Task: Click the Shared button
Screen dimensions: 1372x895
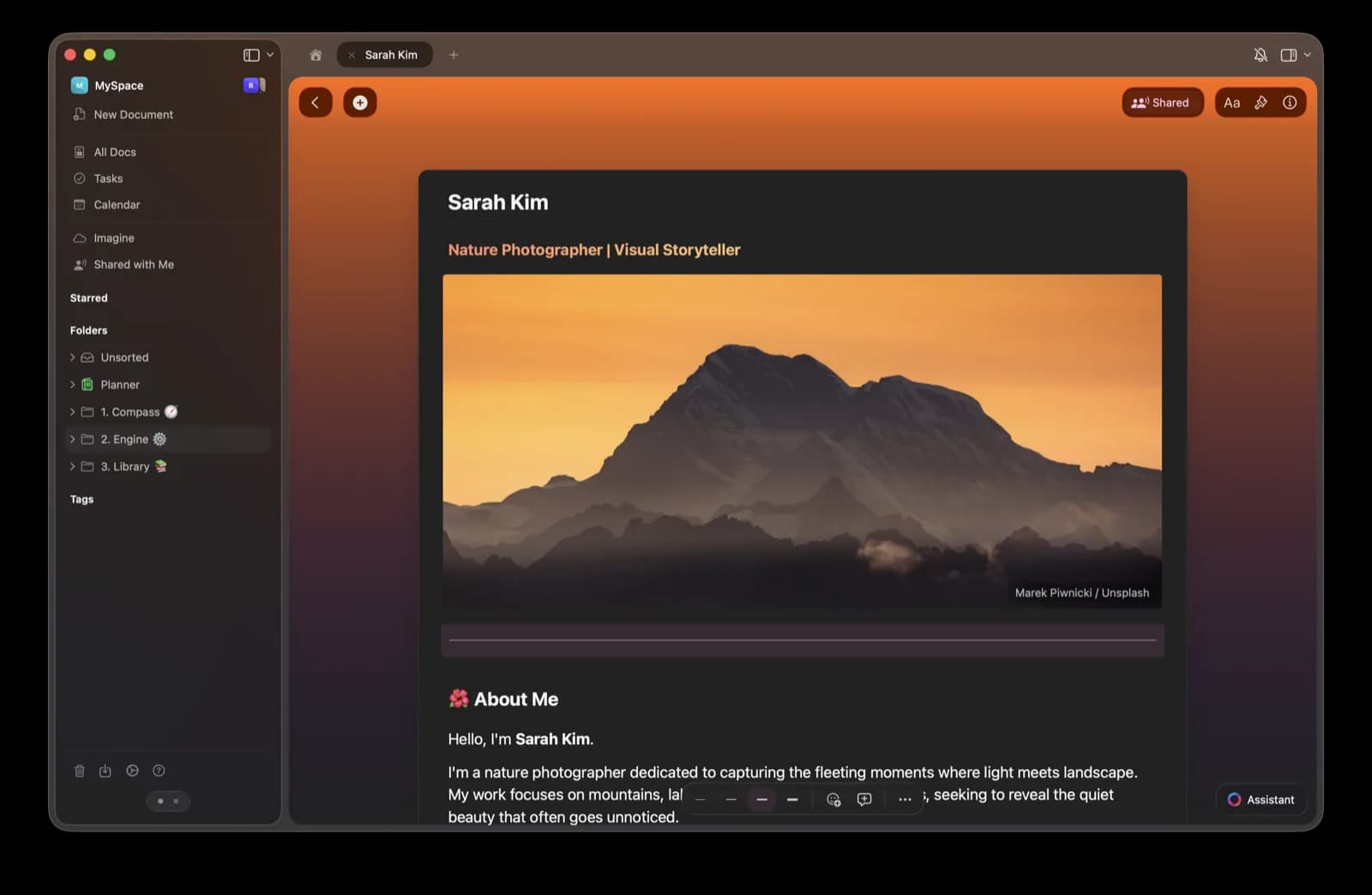Action: click(x=1162, y=102)
